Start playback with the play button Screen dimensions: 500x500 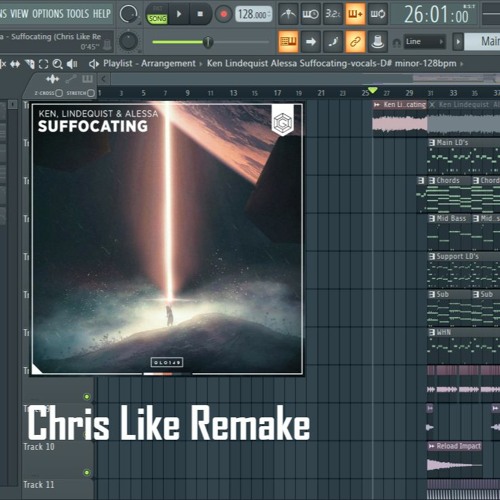tap(179, 14)
